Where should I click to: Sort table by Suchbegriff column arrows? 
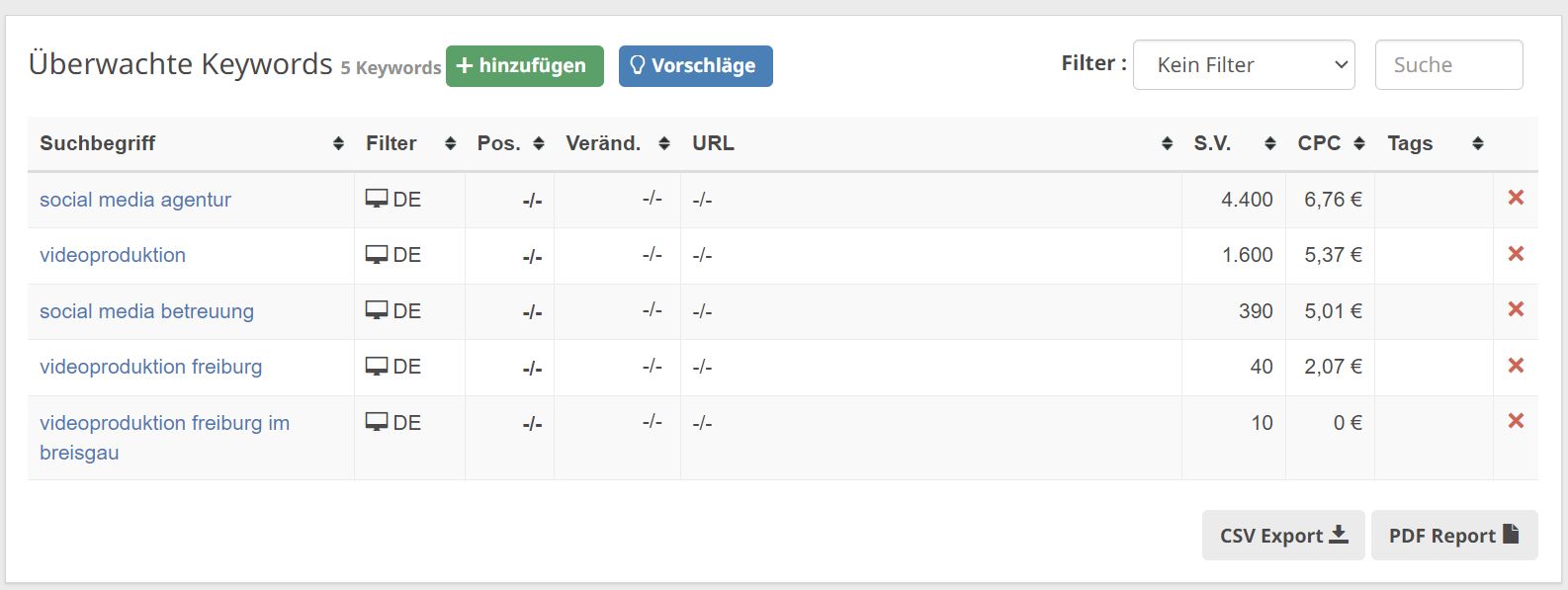(x=338, y=144)
